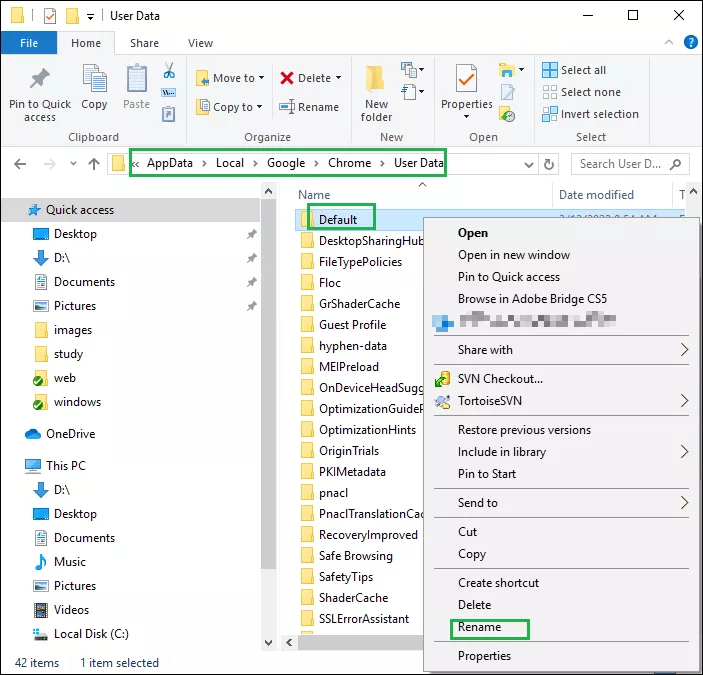Image resolution: width=703 pixels, height=675 pixels.
Task: Open the address bar history dropdown
Action: point(529,165)
